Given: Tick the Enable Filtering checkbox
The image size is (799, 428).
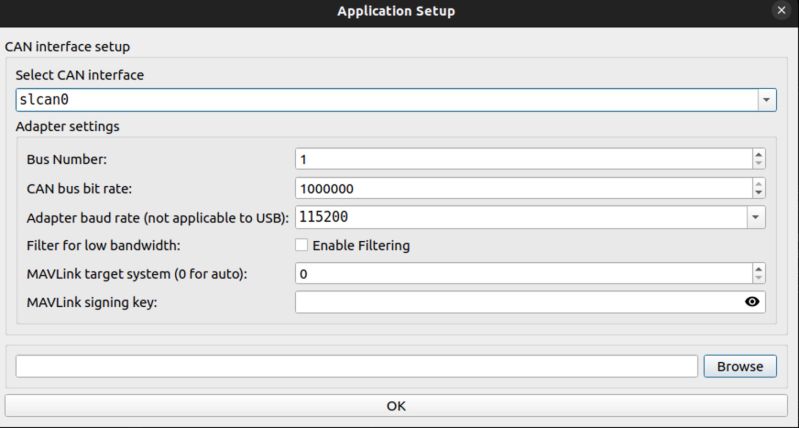Looking at the screenshot, I should (x=302, y=246).
